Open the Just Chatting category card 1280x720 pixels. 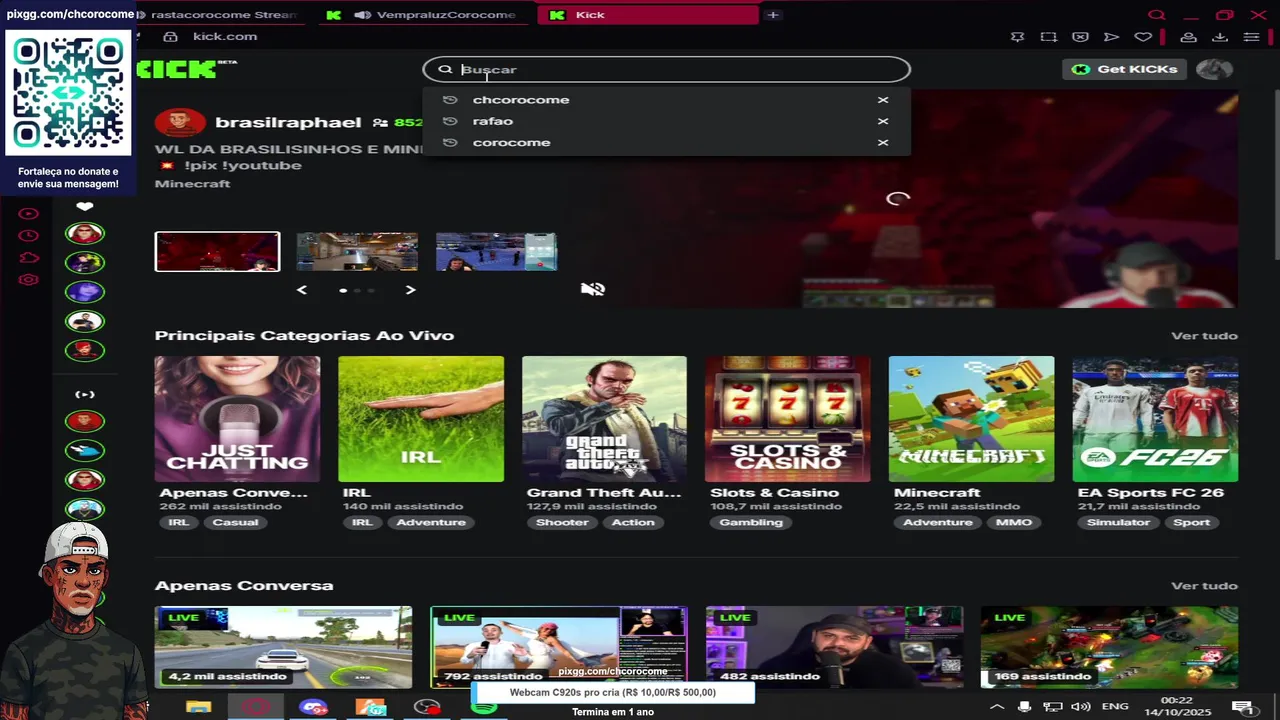click(237, 419)
